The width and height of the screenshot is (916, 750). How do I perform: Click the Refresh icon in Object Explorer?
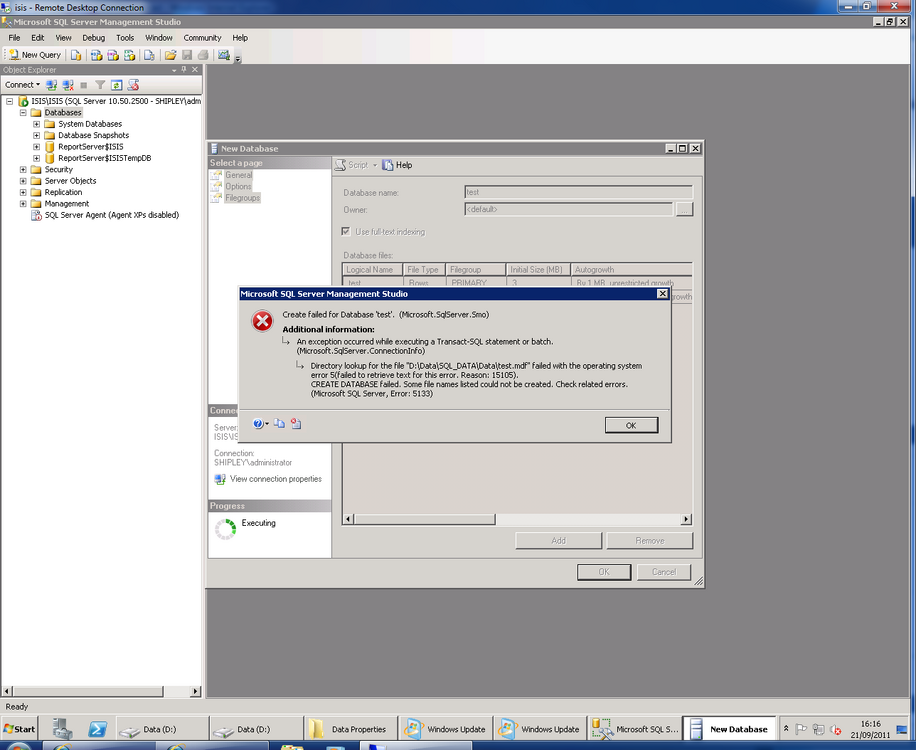click(117, 85)
